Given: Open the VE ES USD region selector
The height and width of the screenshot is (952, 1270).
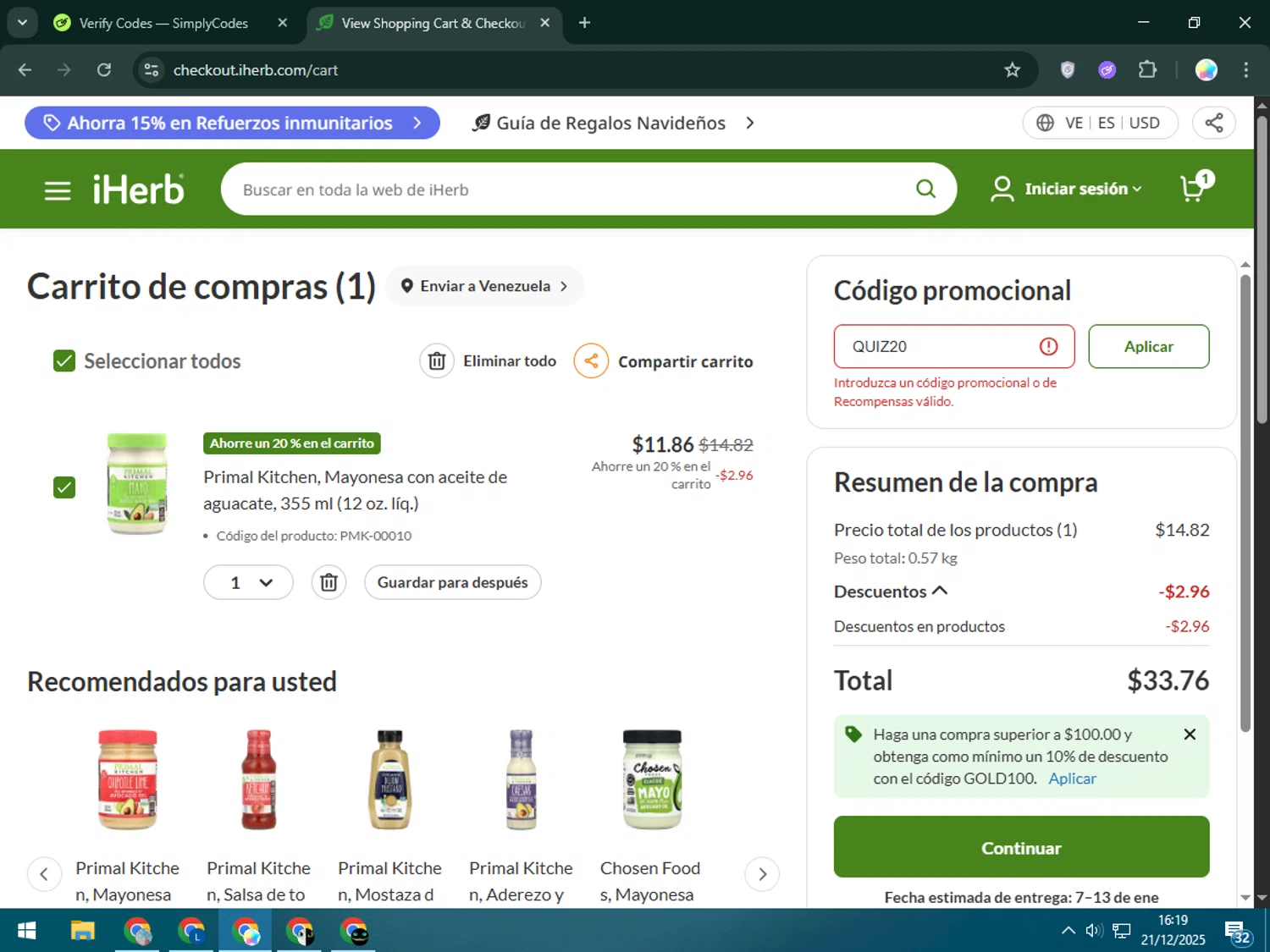Looking at the screenshot, I should (x=1100, y=123).
